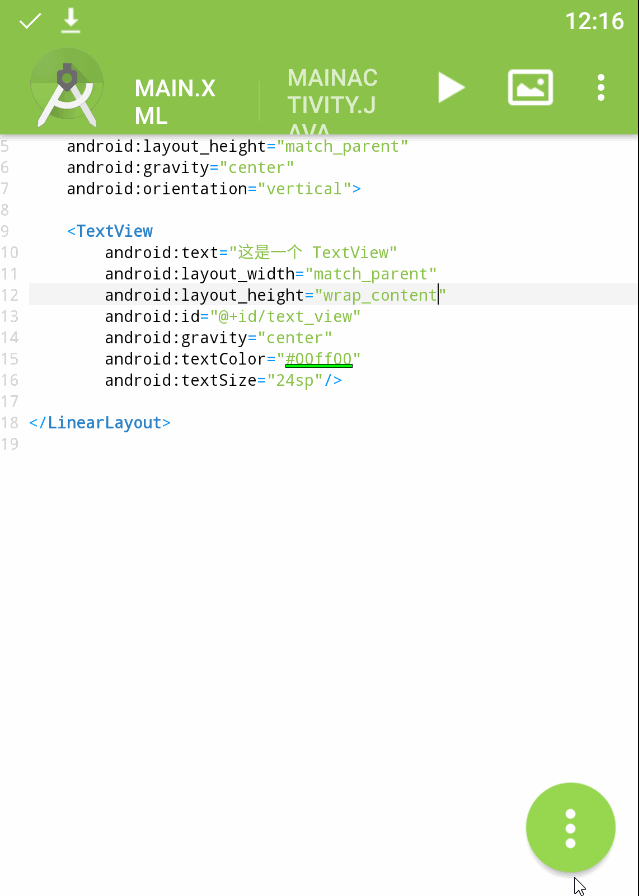Open the toolbar overflow three-dot menu
Screen dimensions: 639x896
[601, 87]
